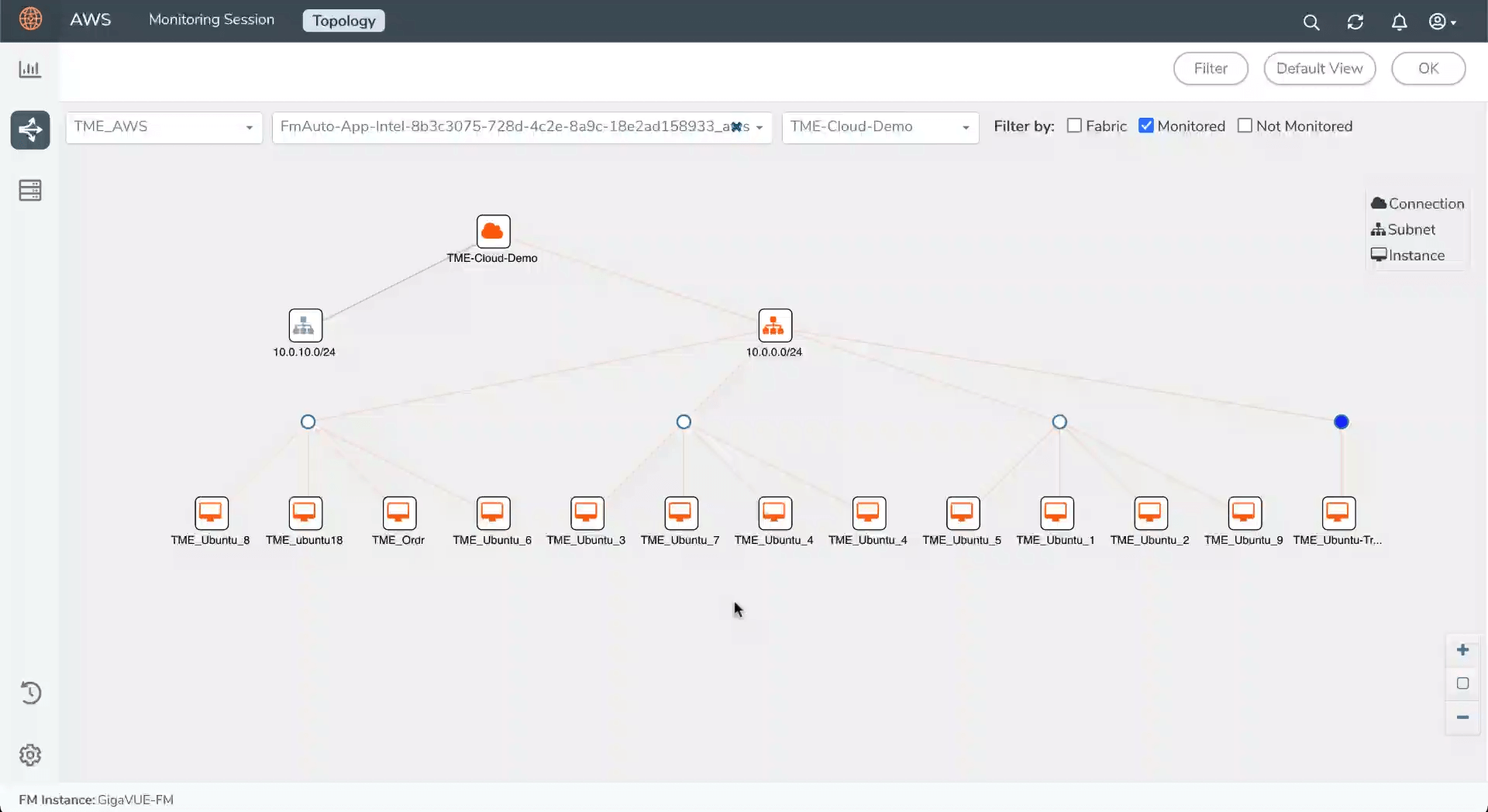Open the FmAuto-App-Intel session dropdown
The image size is (1488, 812).
(x=759, y=127)
